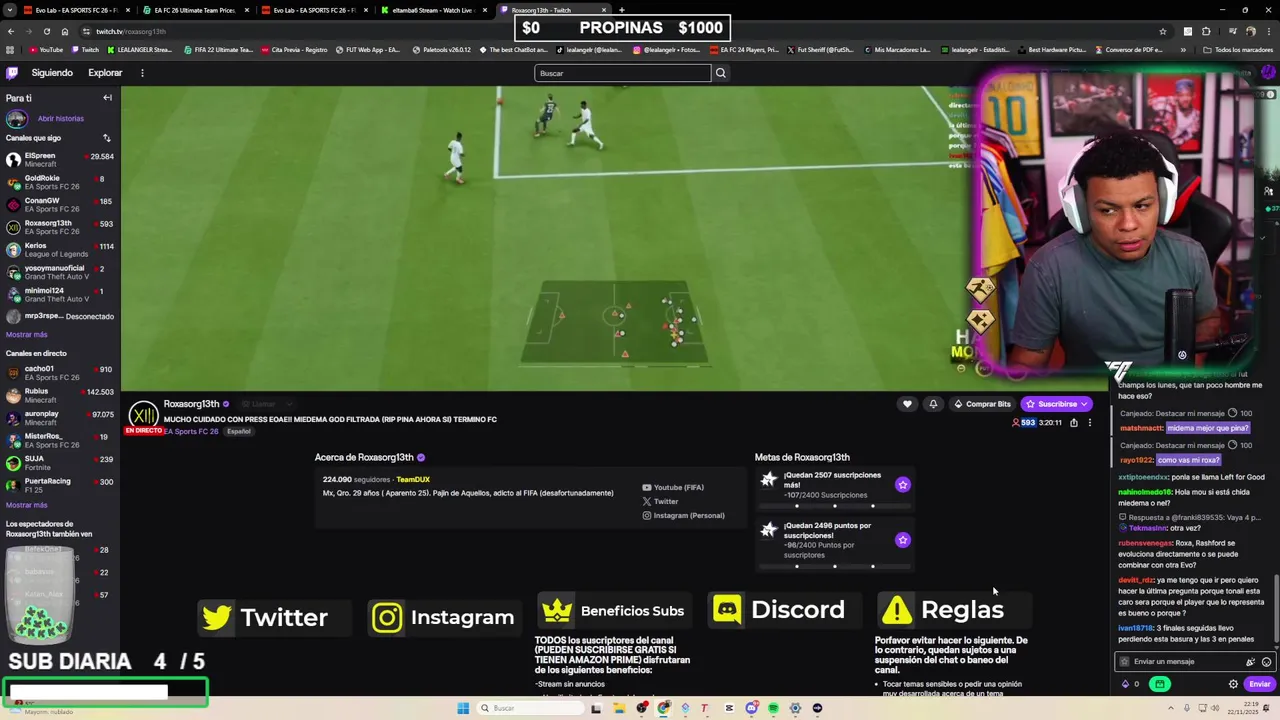Bookmark this page with the star
Viewport: 1280px width, 720px height.
click(1162, 31)
